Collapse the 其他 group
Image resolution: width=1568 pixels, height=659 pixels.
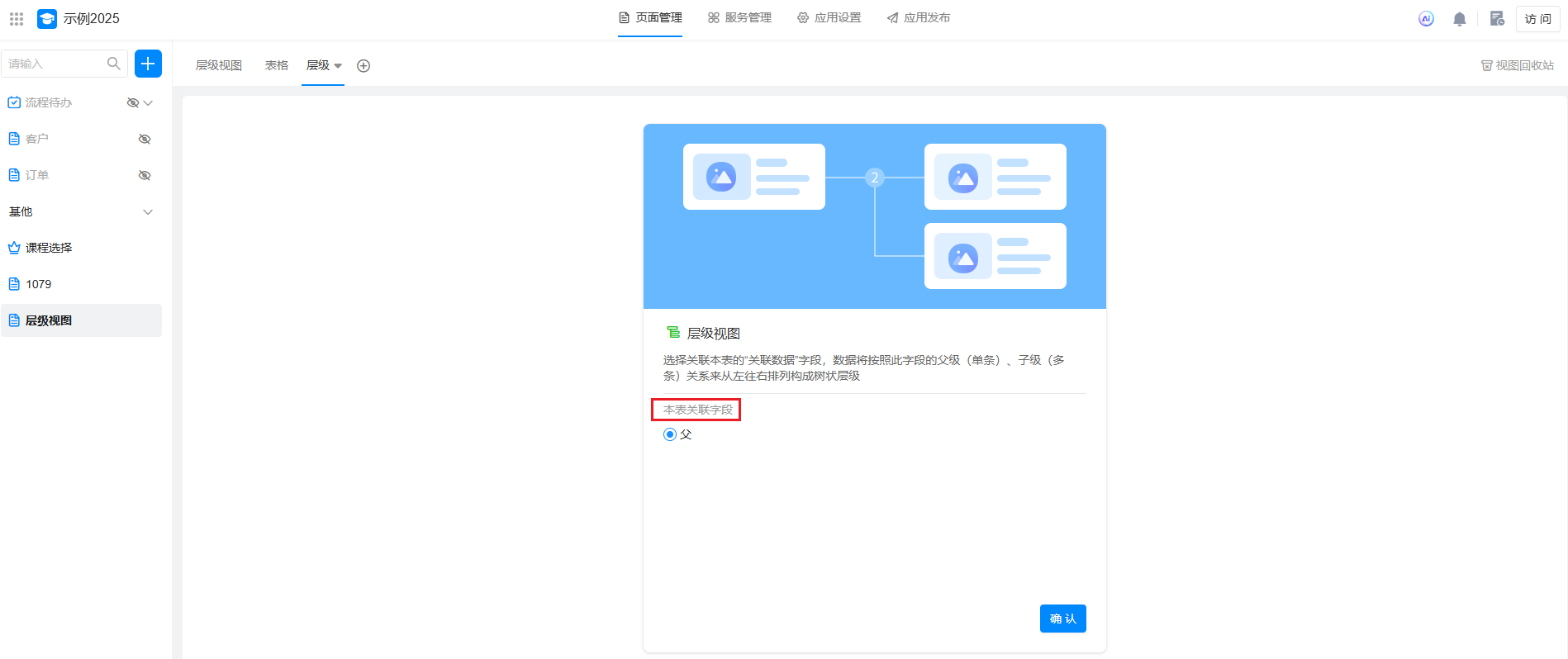[x=148, y=212]
